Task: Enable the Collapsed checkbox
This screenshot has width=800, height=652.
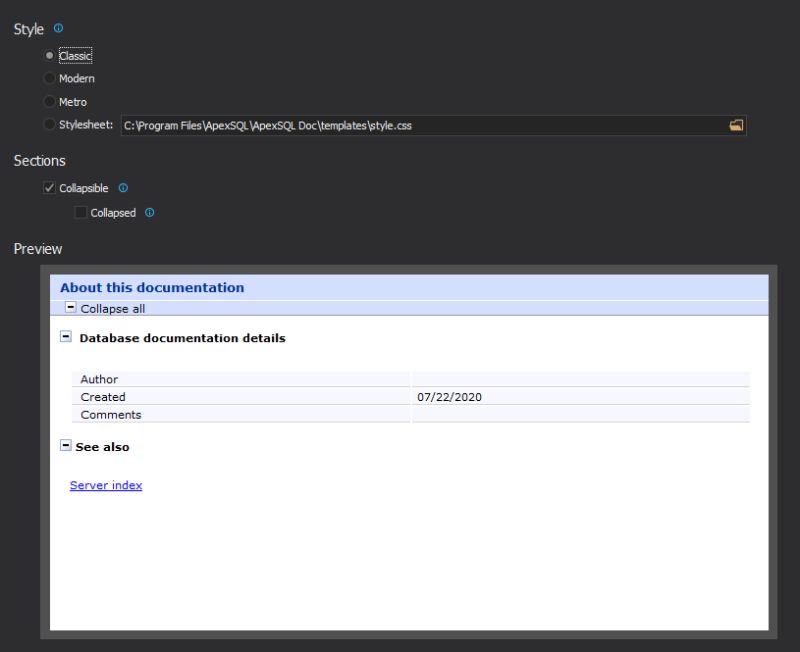Action: click(x=79, y=212)
